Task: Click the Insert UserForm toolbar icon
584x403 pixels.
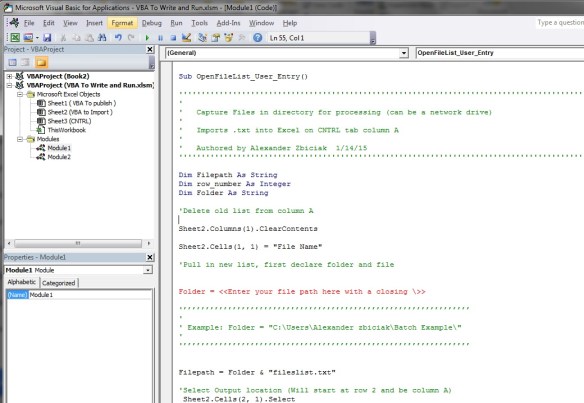Action: (x=28, y=38)
